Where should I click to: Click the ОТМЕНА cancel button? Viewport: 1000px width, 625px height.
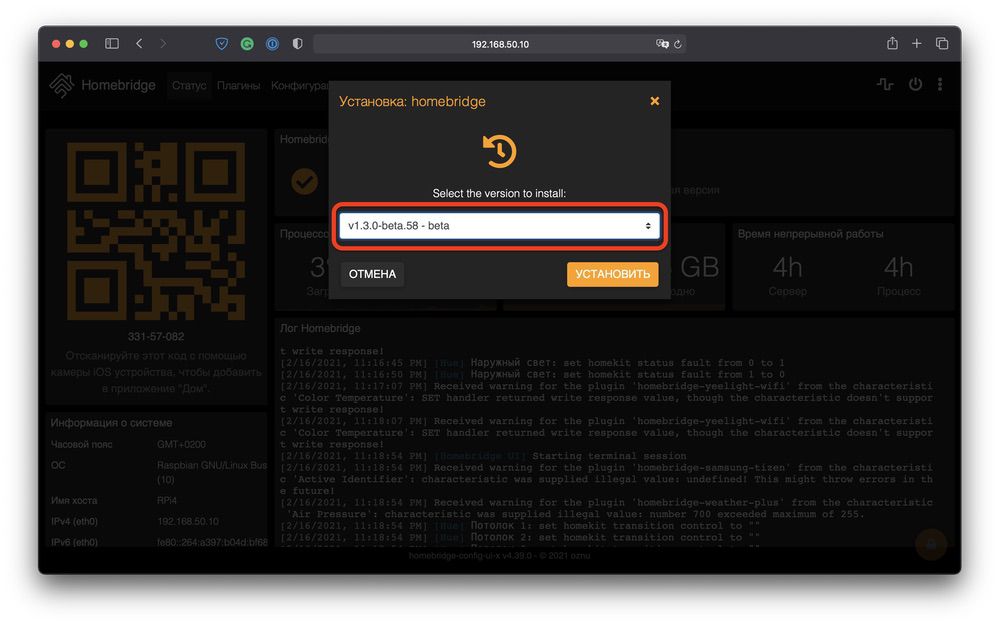click(x=372, y=274)
